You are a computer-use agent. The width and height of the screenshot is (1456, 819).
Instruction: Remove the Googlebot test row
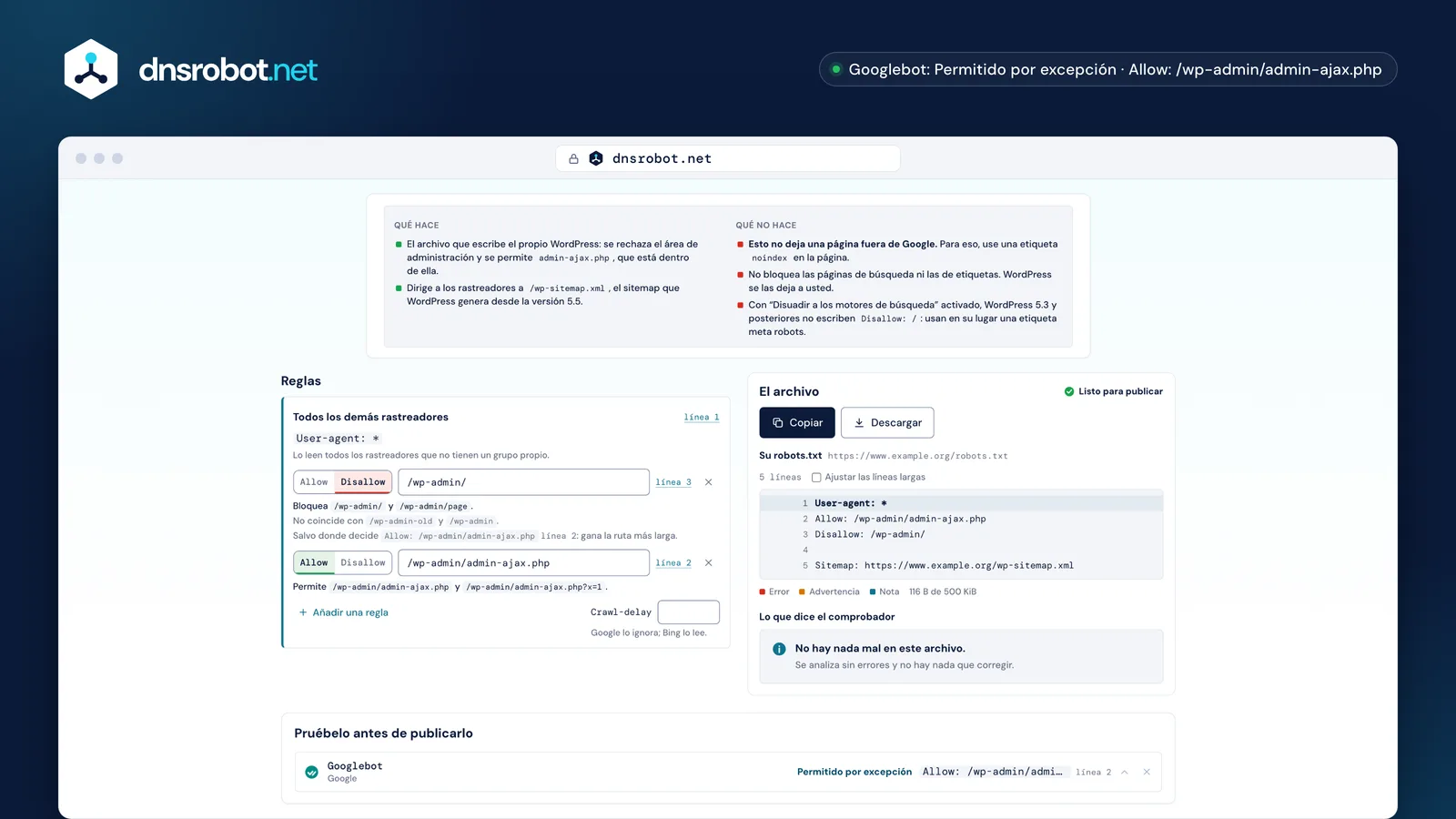pos(1147,772)
